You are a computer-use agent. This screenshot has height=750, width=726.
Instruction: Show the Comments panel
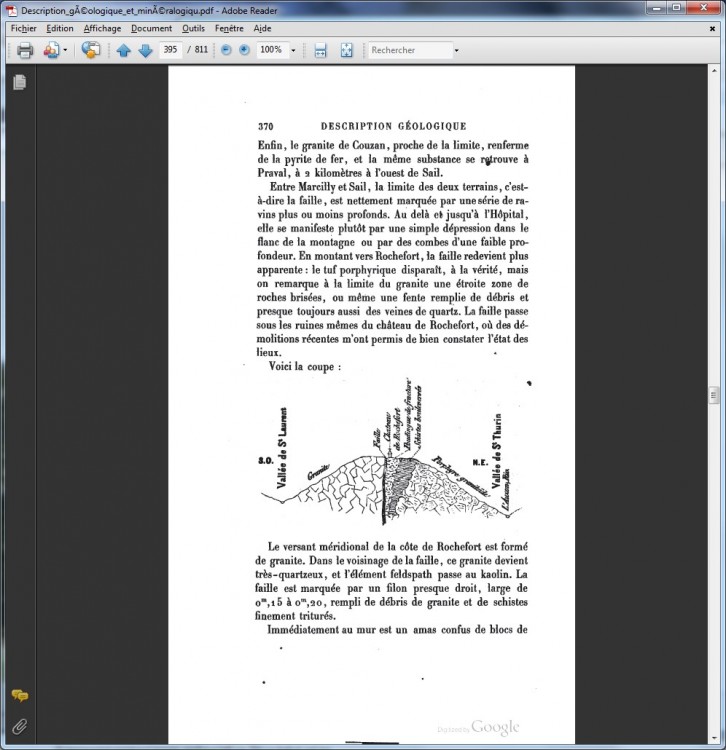click(19, 696)
